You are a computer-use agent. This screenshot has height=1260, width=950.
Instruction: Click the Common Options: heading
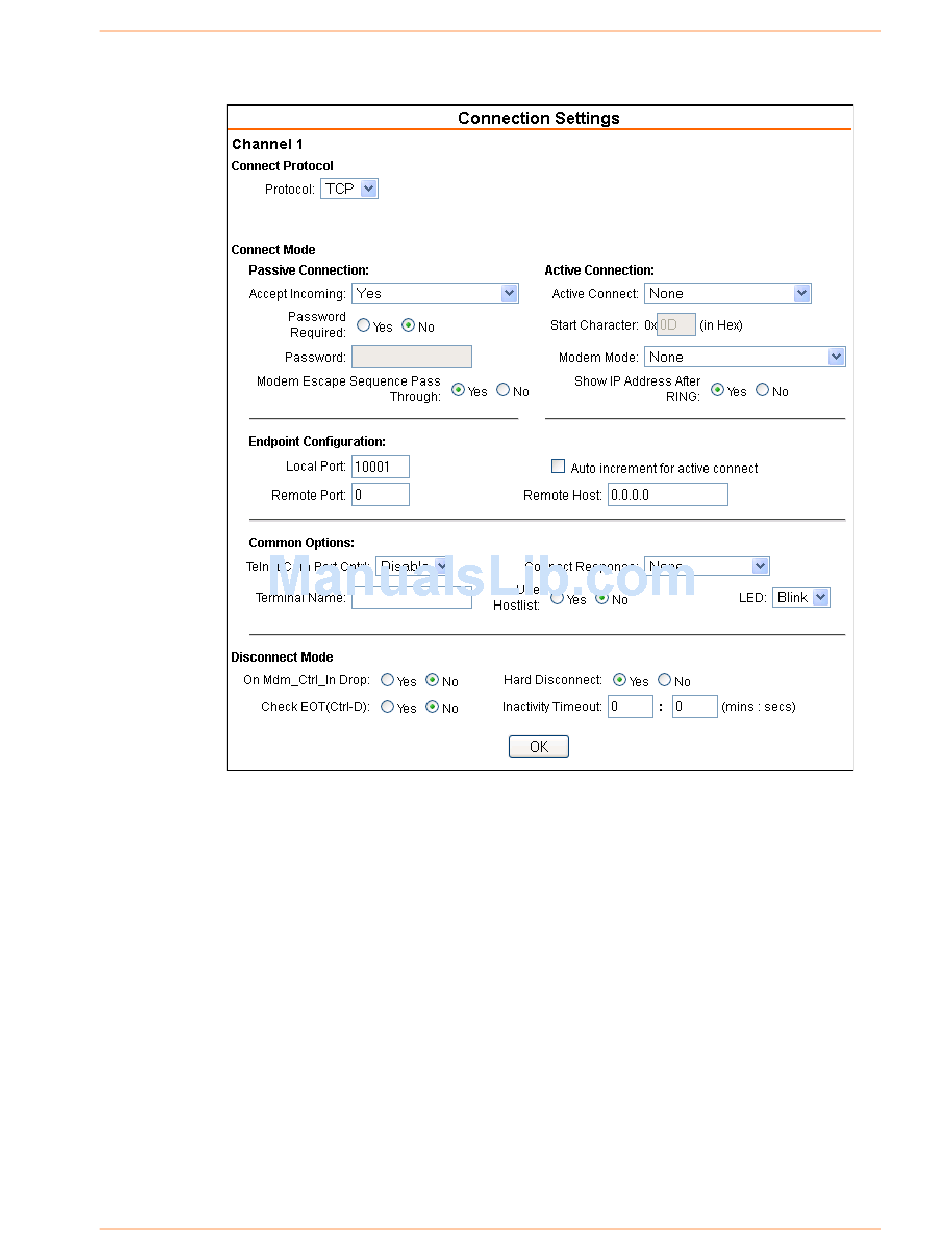coord(302,543)
